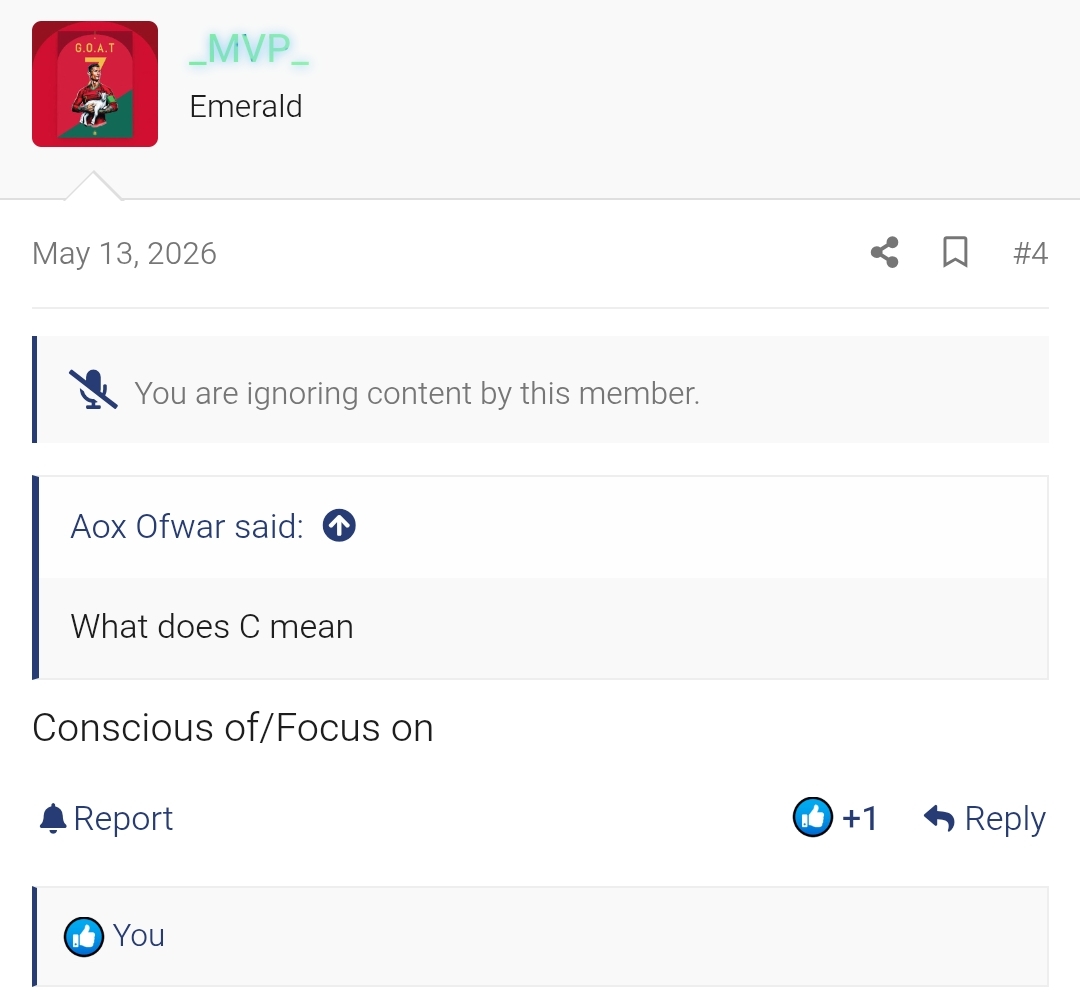Screen dimensions: 1080x1005
Task: Click the May 13, 2026 post date
Action: pyautogui.click(x=125, y=253)
